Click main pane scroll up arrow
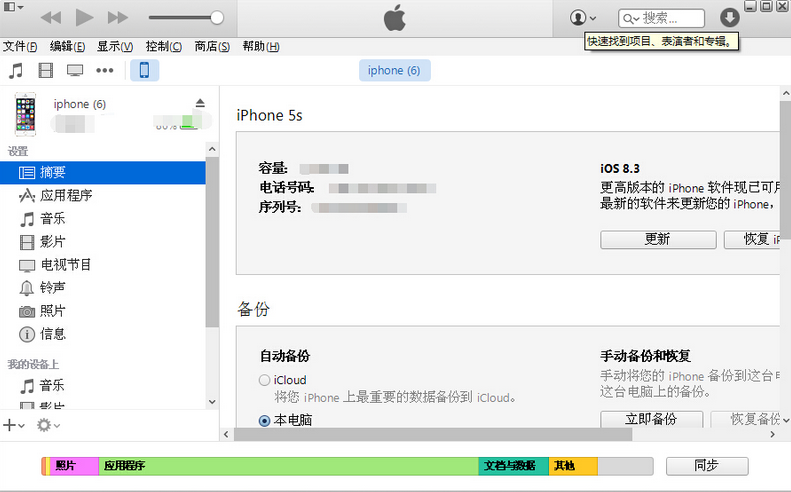The image size is (791, 492). [785, 93]
